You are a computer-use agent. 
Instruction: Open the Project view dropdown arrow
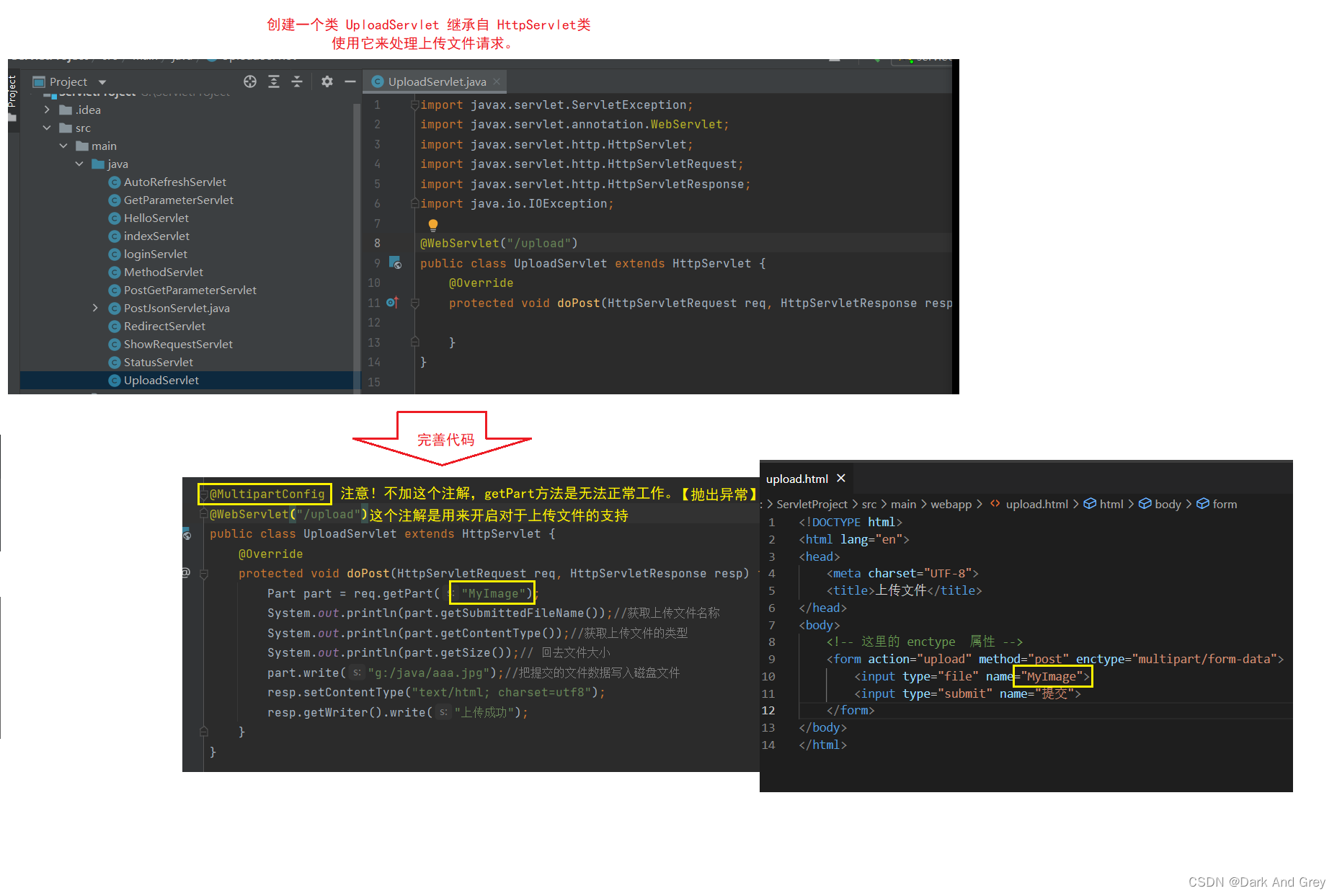tap(102, 82)
